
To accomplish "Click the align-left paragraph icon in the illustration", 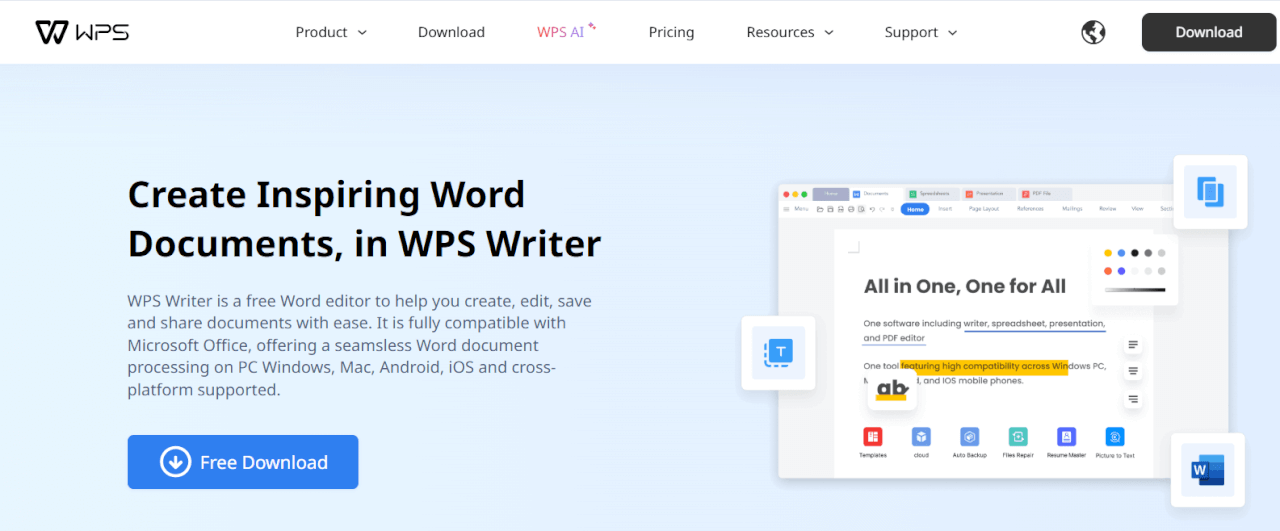I will click(1133, 345).
